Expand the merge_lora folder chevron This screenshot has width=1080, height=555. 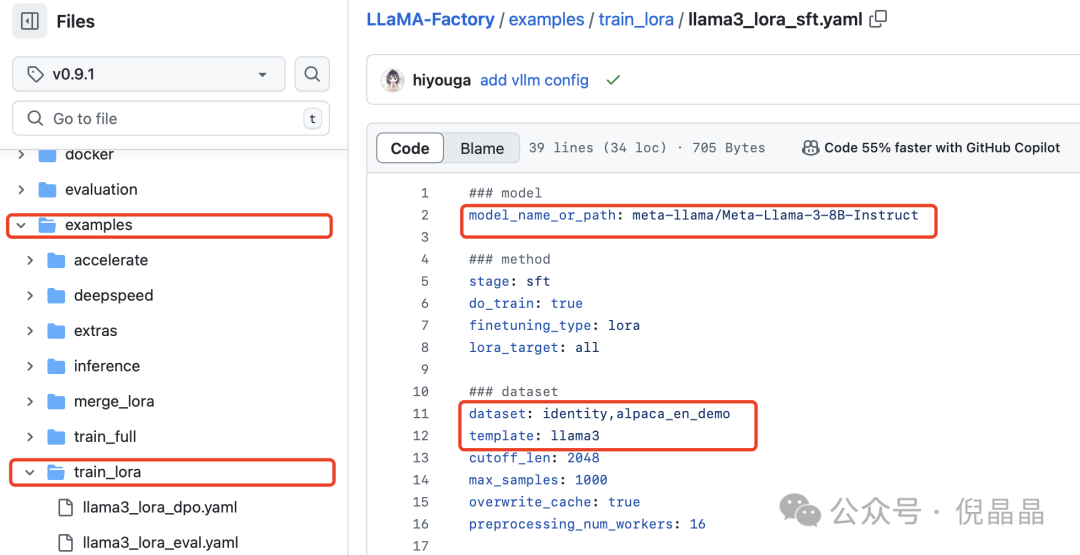[30, 401]
